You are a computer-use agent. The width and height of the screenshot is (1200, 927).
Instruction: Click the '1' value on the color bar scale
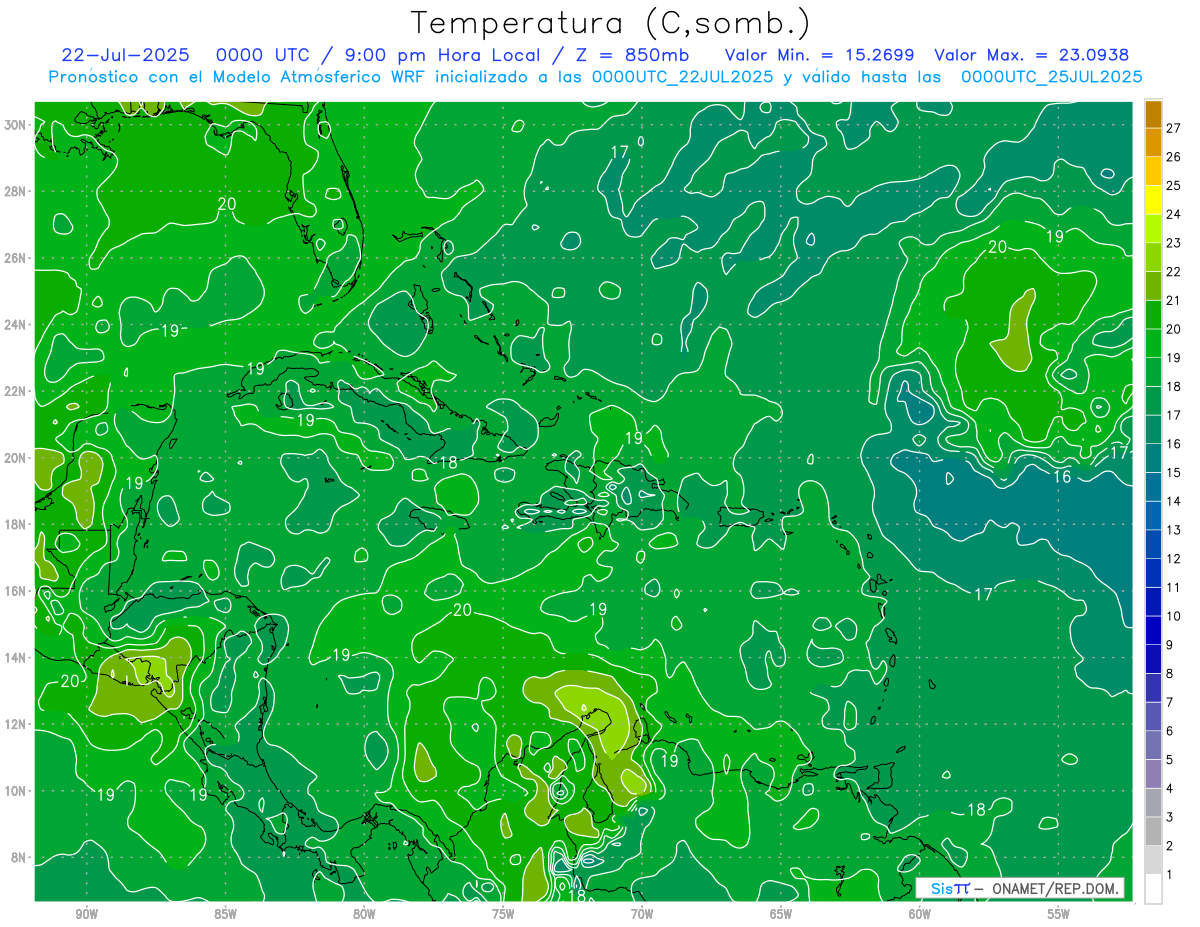(1170, 875)
